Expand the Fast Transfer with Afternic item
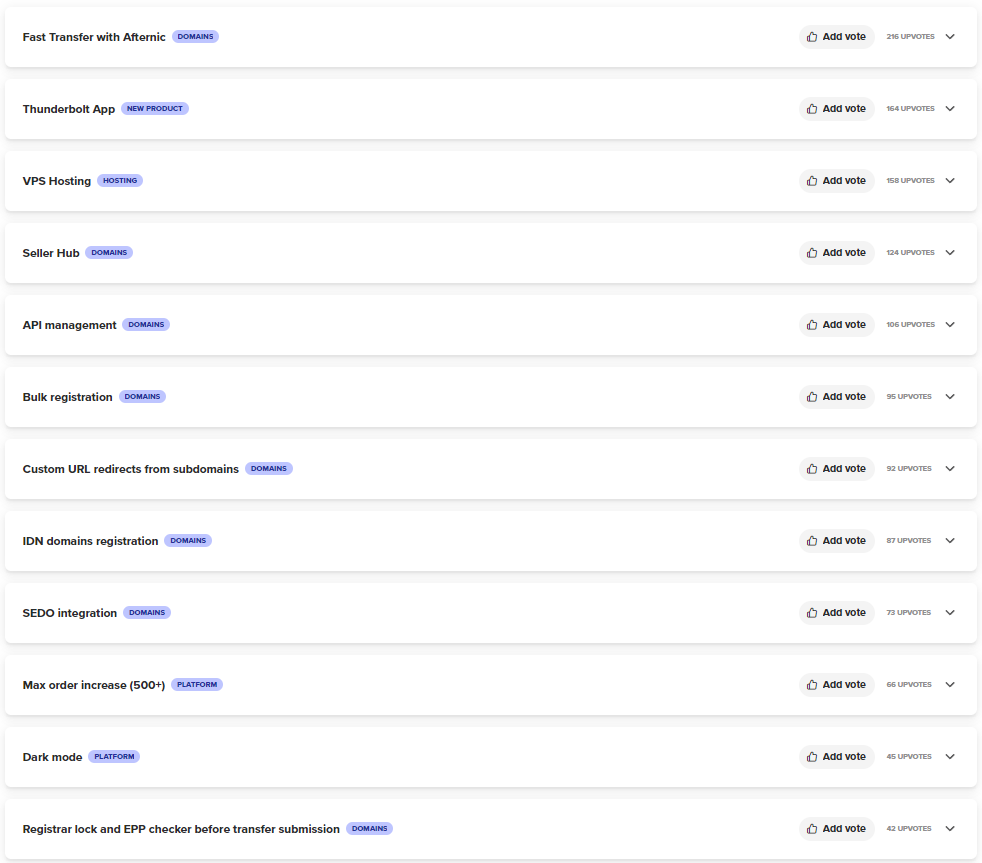 pyautogui.click(x=950, y=36)
